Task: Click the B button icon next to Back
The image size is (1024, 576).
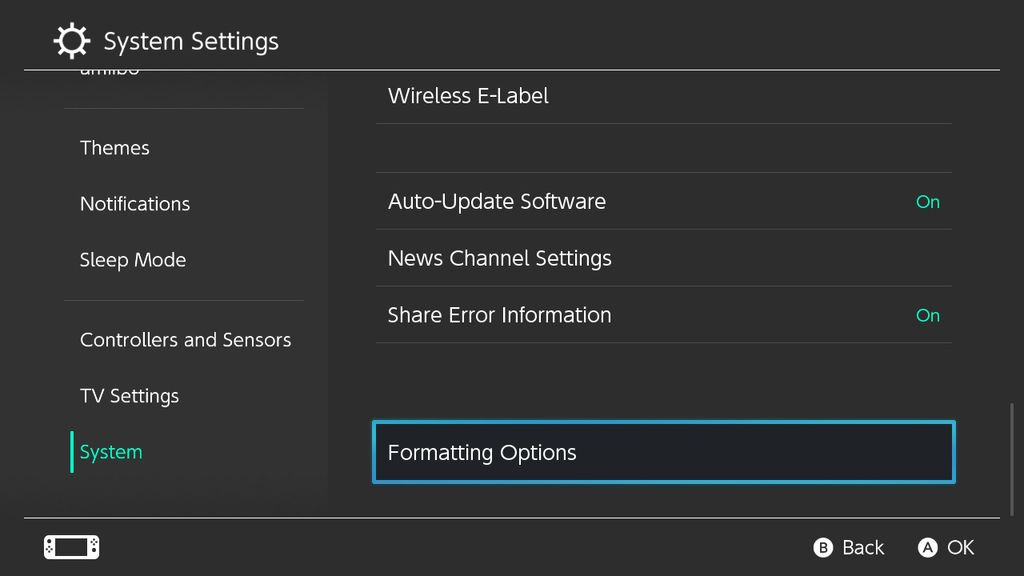Action: click(x=823, y=547)
